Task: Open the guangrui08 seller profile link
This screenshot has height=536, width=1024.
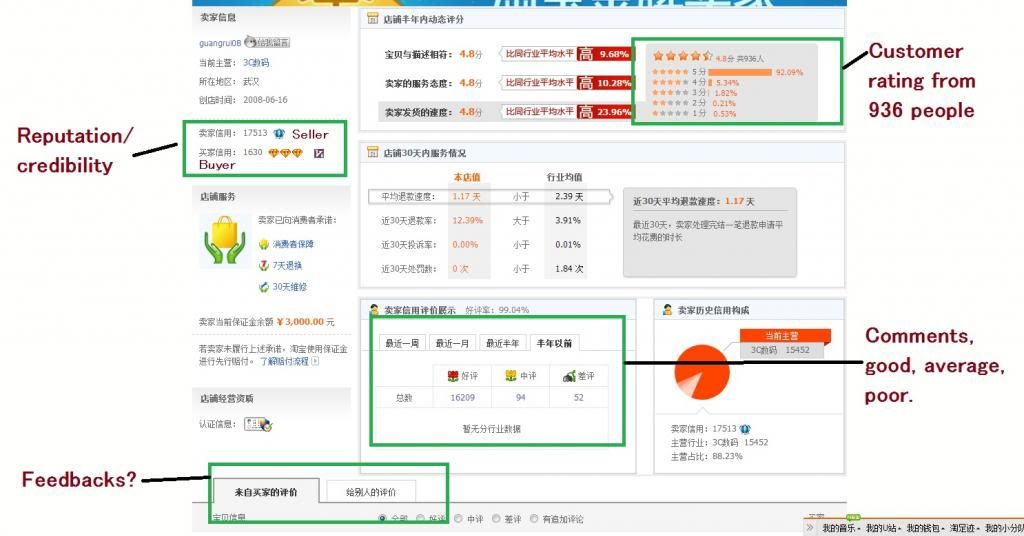Action: click(x=220, y=43)
